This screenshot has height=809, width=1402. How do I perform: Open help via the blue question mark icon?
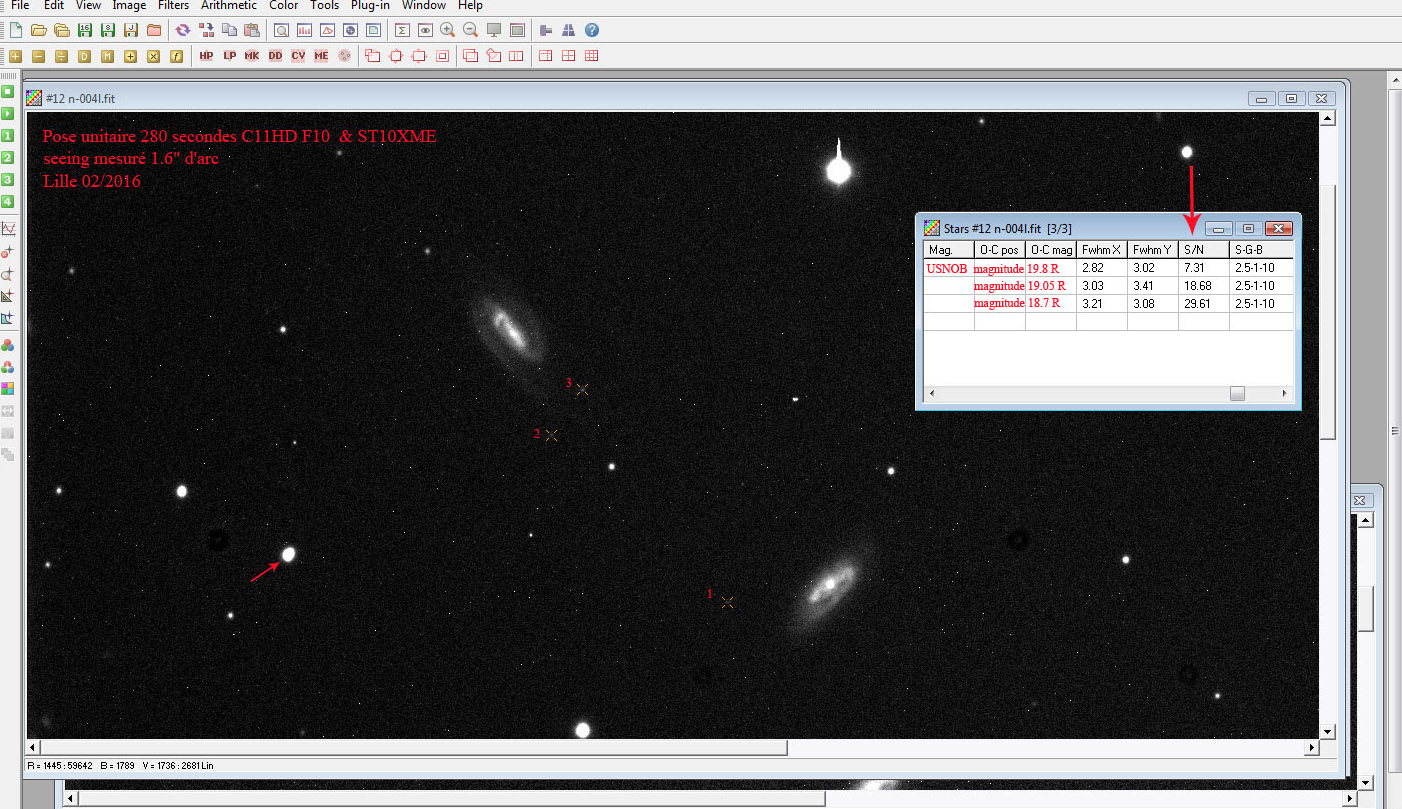(592, 30)
